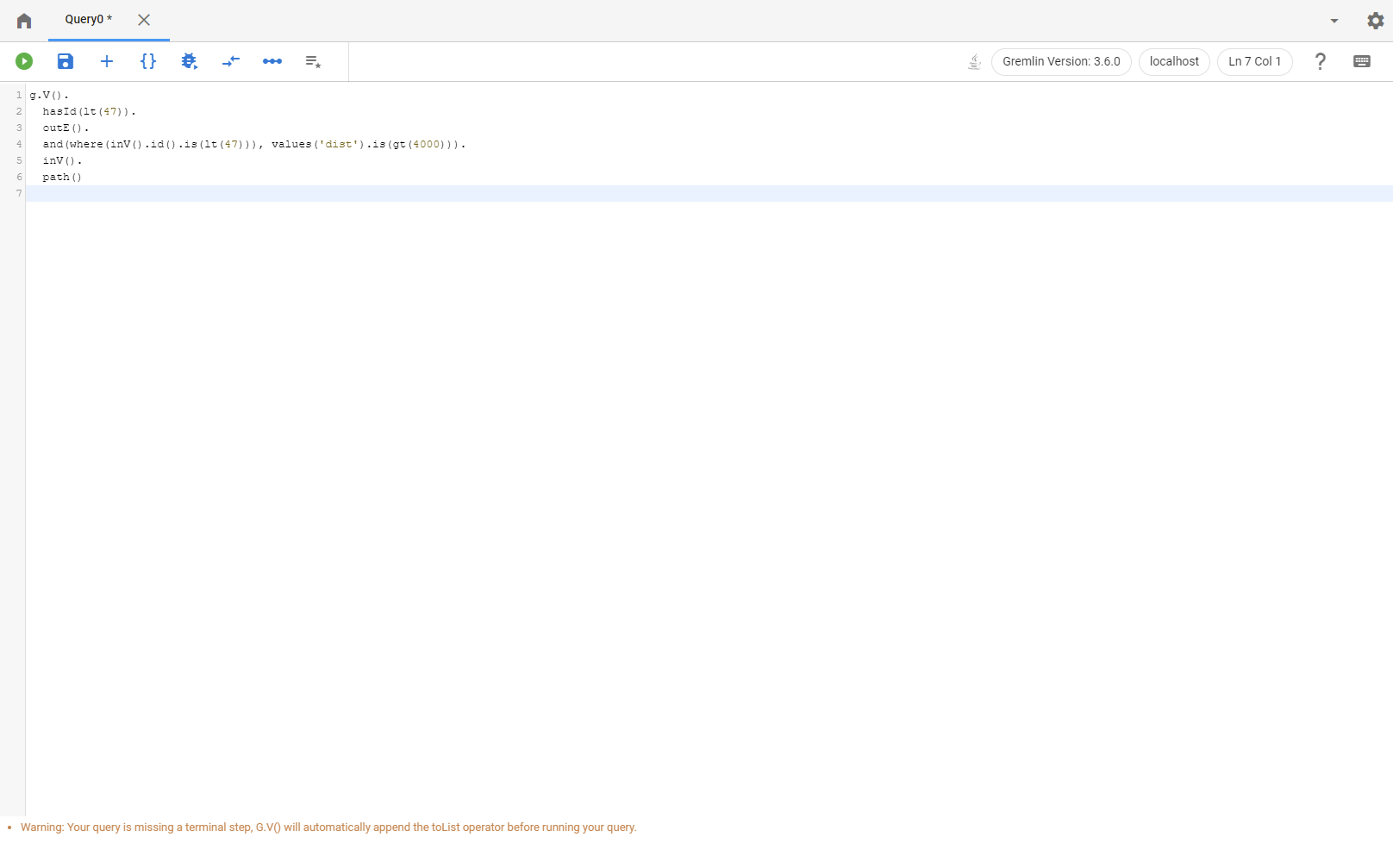Click code line 'inV().'
Image resolution: width=1393 pixels, height=868 pixels.
pos(62,161)
